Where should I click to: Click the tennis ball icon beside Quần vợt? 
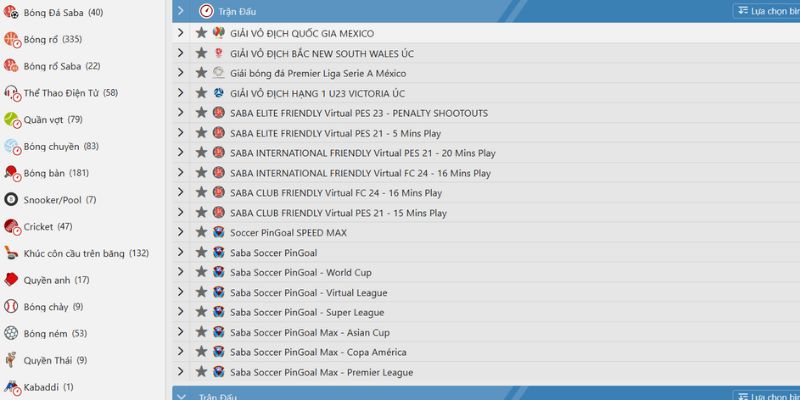pyautogui.click(x=12, y=120)
